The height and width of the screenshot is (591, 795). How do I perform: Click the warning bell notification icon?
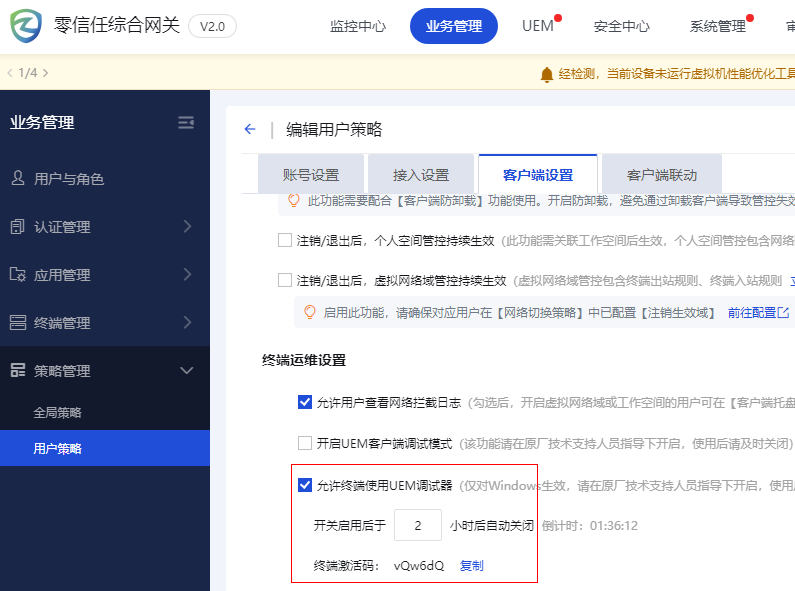tap(546, 74)
